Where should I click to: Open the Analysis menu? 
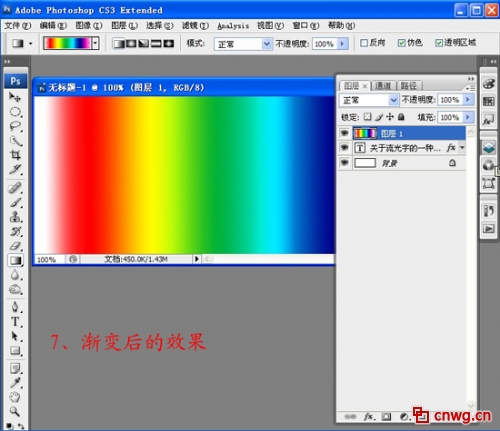point(233,26)
